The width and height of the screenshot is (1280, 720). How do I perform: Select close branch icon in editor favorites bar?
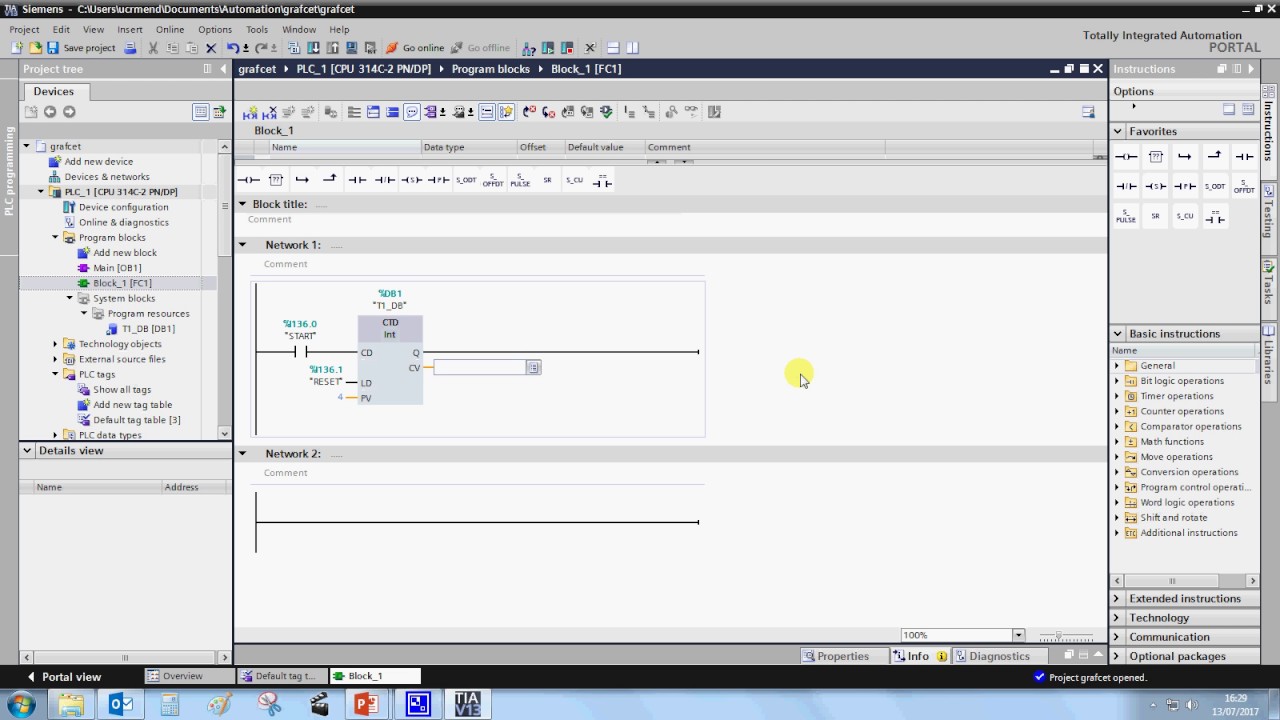(330, 179)
